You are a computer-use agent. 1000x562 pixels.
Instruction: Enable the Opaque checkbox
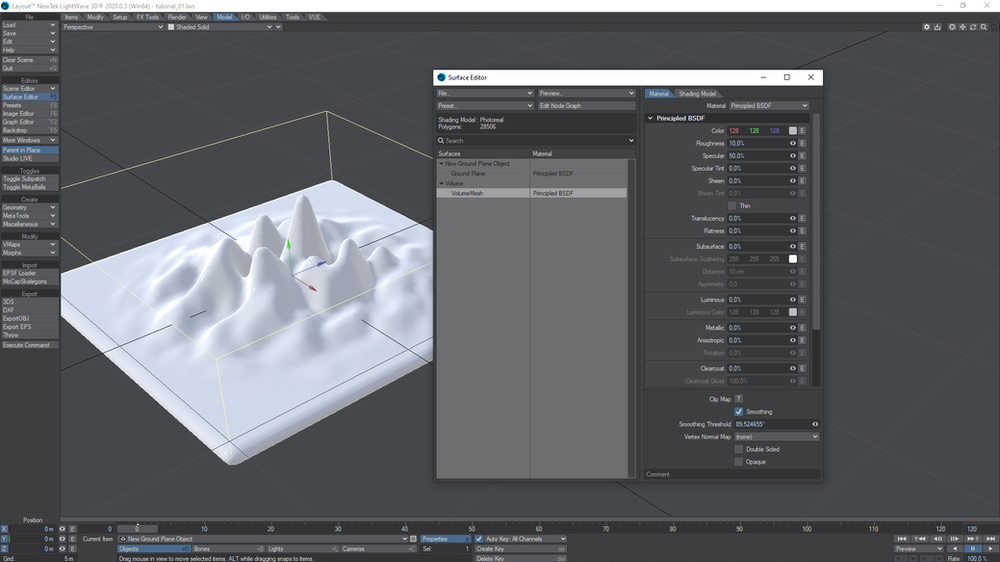pos(739,462)
